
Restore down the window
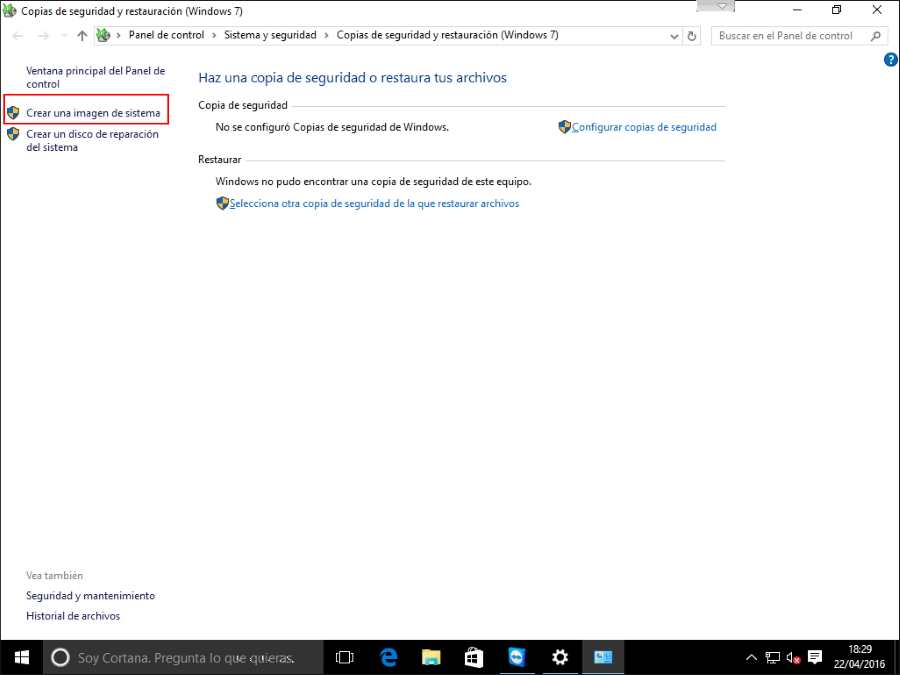(x=836, y=10)
